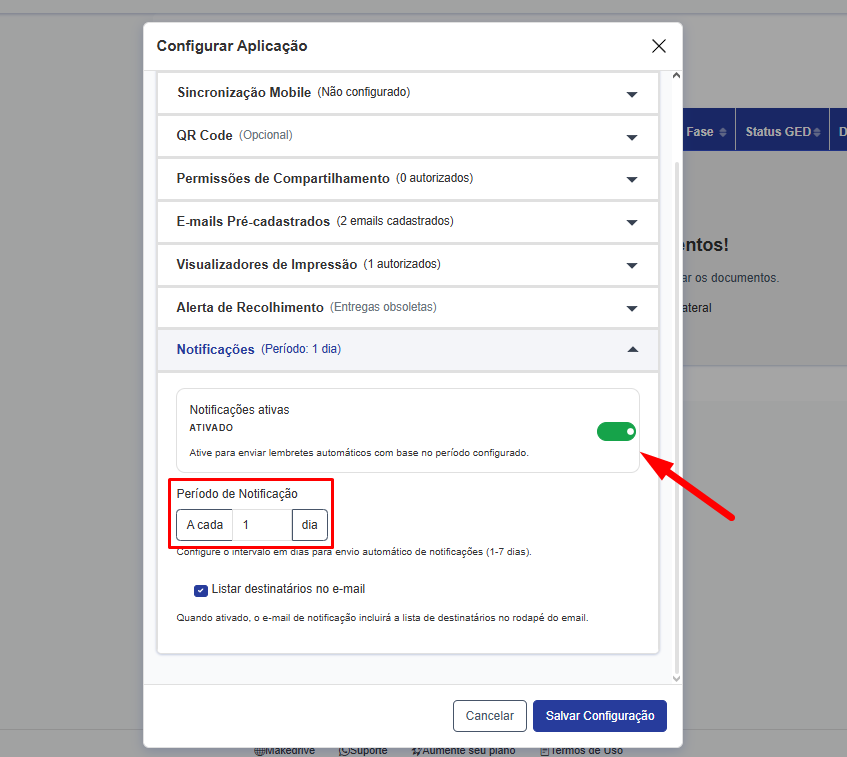The height and width of the screenshot is (757, 847).
Task: Click Salvar Configuração button
Action: [599, 716]
